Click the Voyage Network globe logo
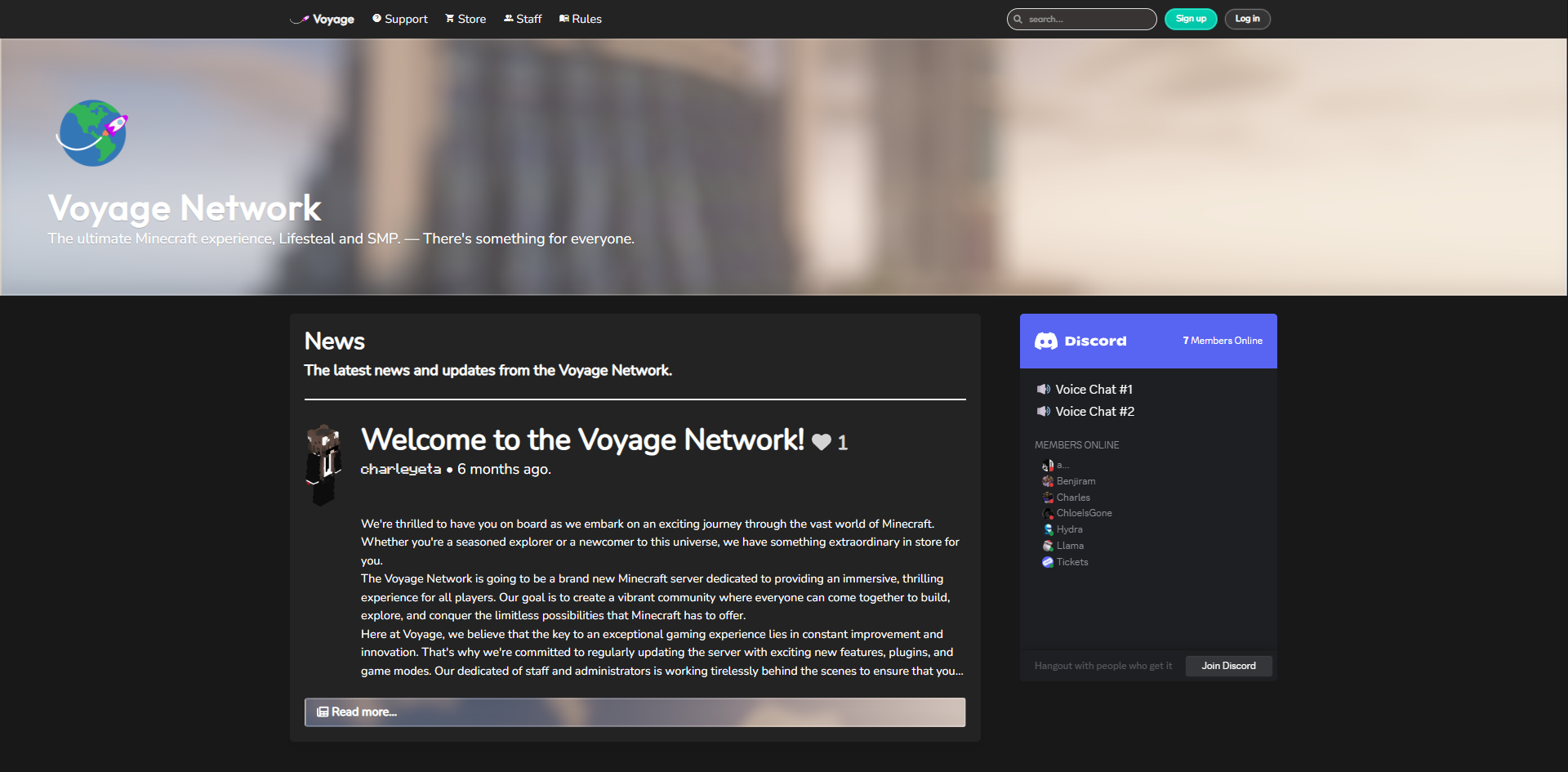Screen dimensions: 1568x772 (91, 132)
